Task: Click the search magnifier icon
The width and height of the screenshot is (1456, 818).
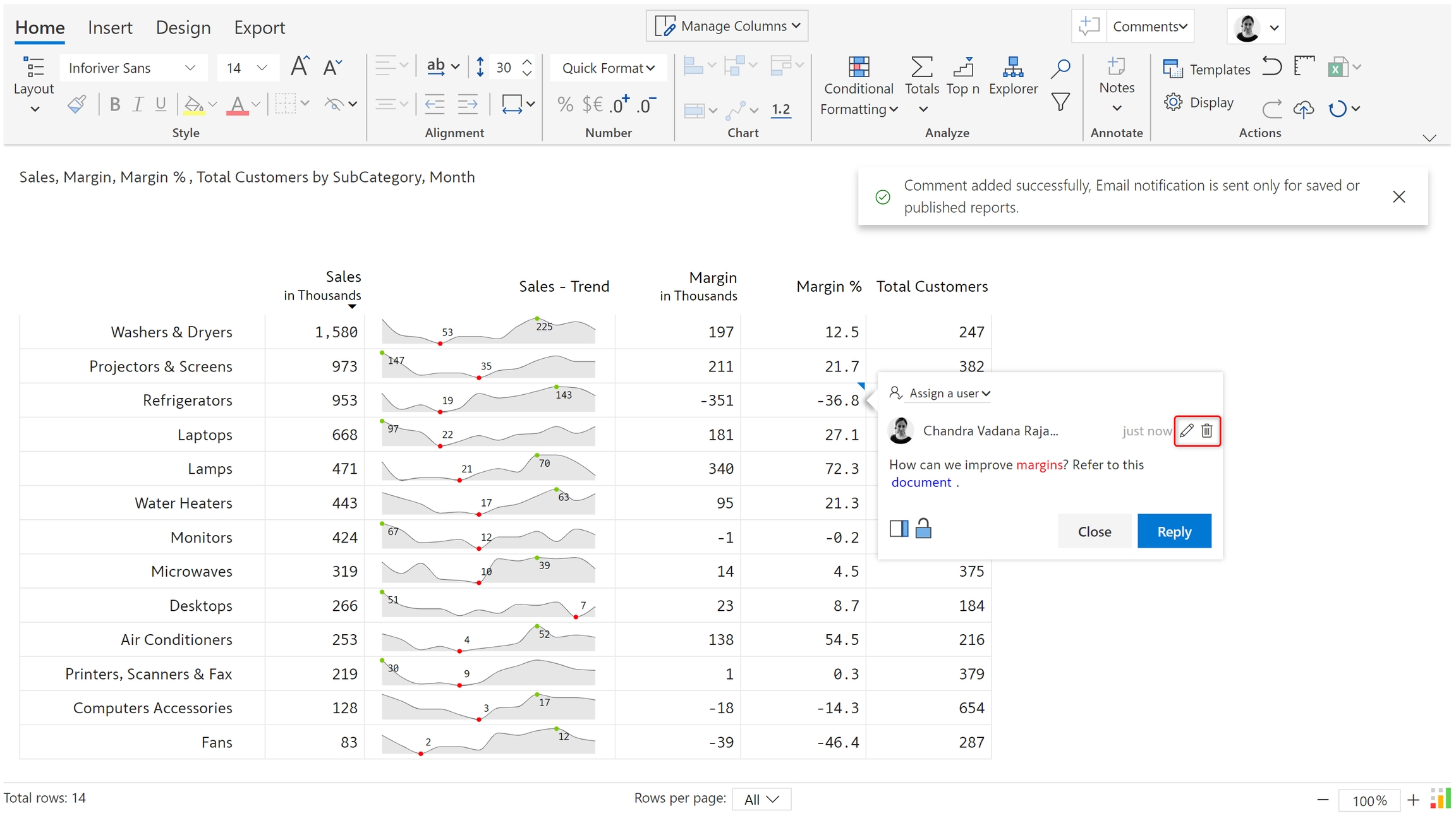Action: tap(1060, 68)
